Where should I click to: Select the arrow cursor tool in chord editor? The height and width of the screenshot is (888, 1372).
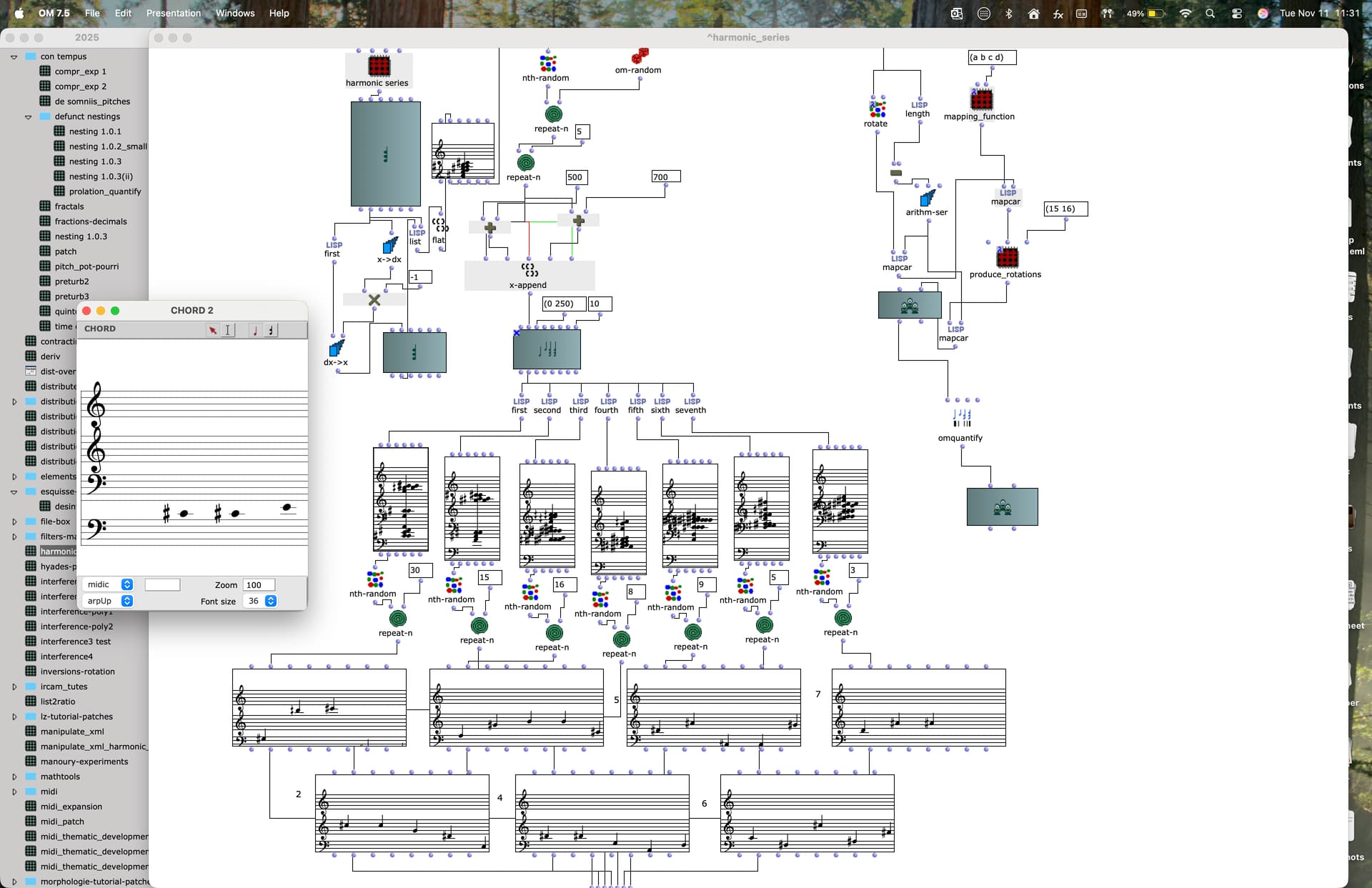212,330
